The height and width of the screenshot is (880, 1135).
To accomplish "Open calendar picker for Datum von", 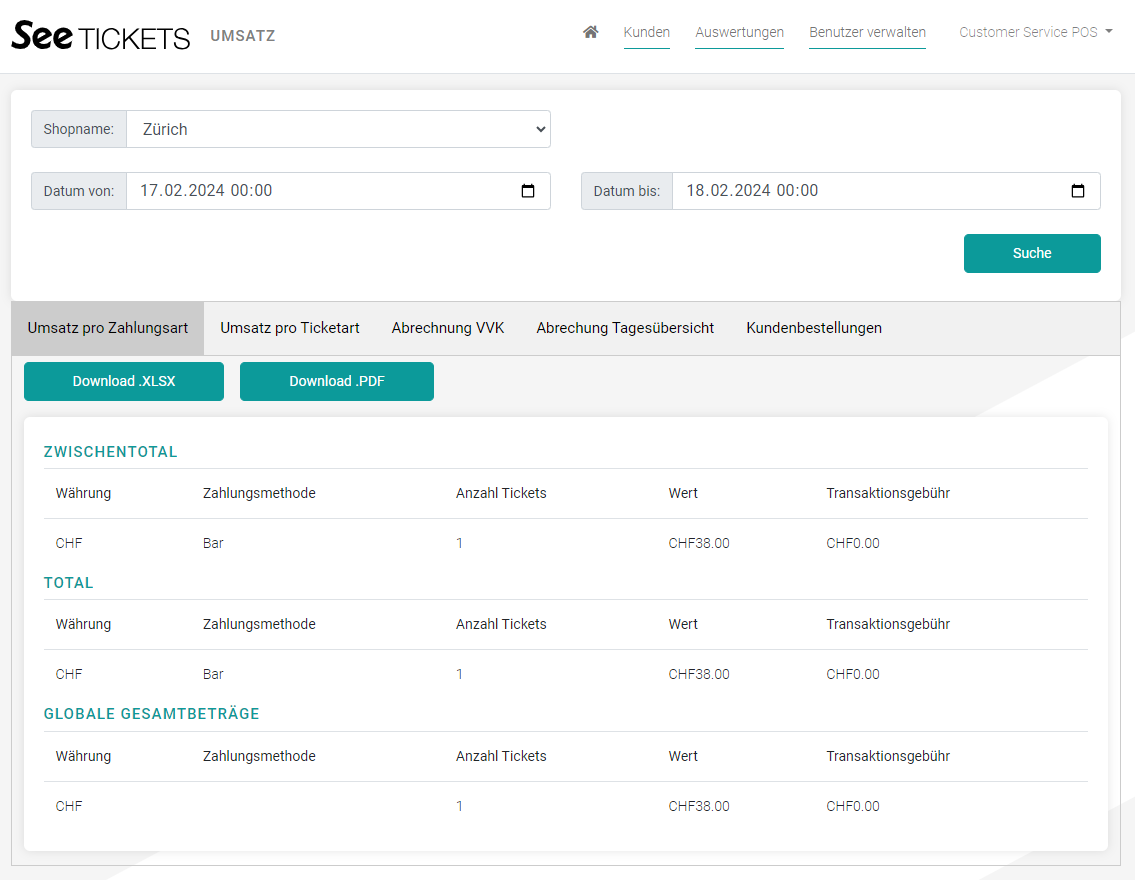I will [x=528, y=191].
